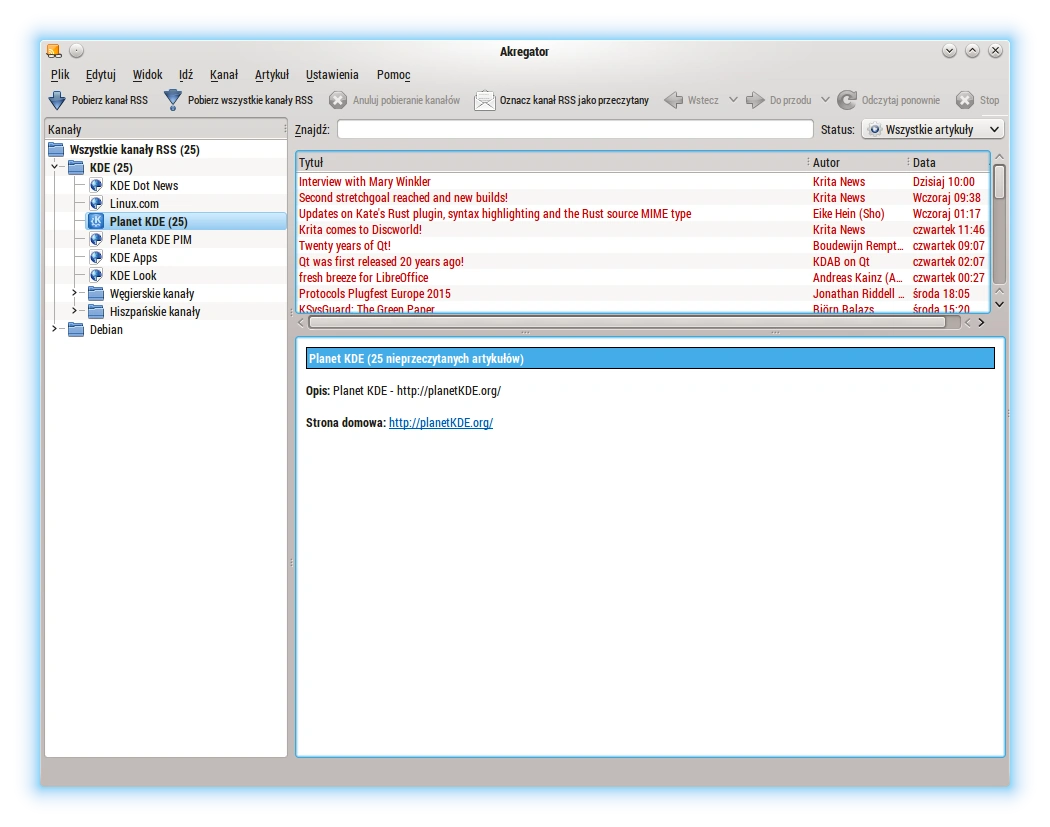Image resolution: width=1050 pixels, height=827 pixels.
Task: Select article "Updates on Kate's Rust plugin"
Action: (495, 214)
